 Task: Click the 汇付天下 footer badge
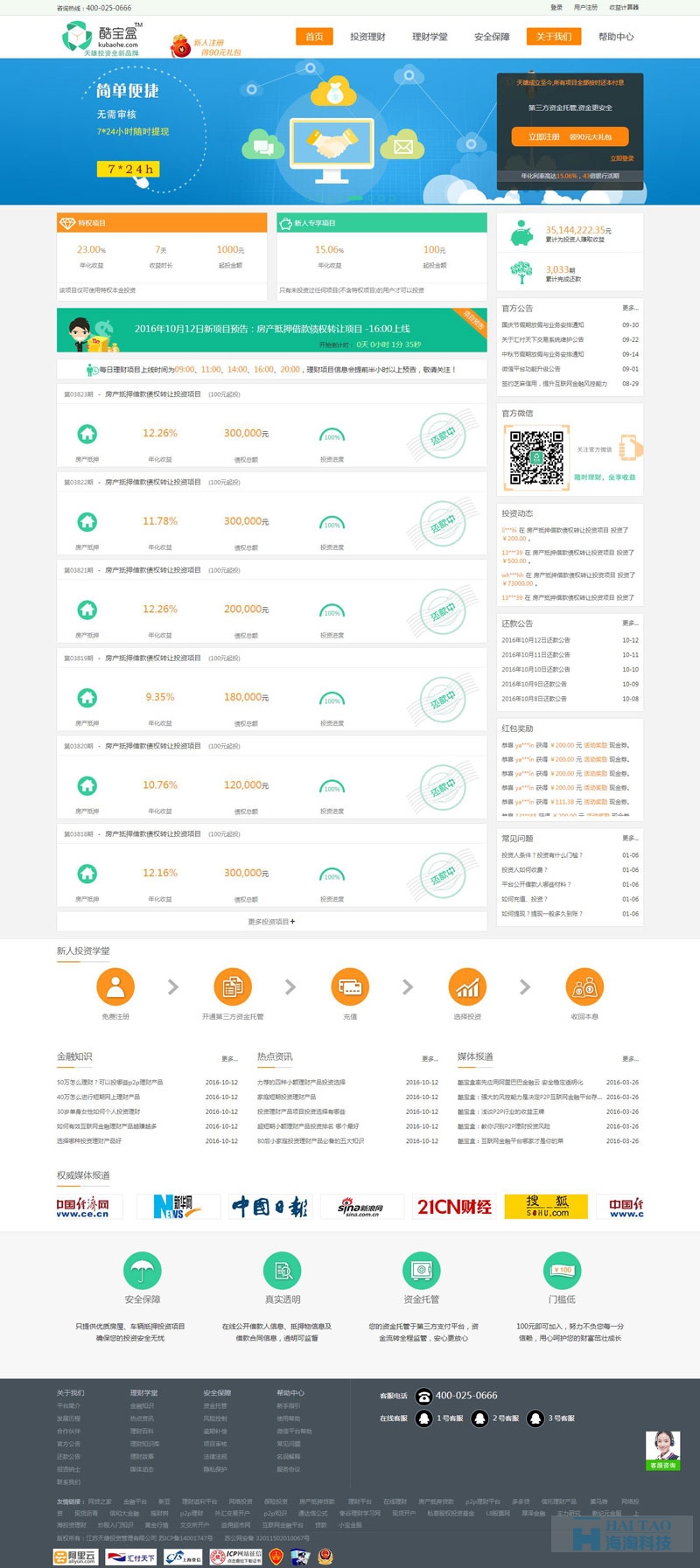click(129, 1557)
